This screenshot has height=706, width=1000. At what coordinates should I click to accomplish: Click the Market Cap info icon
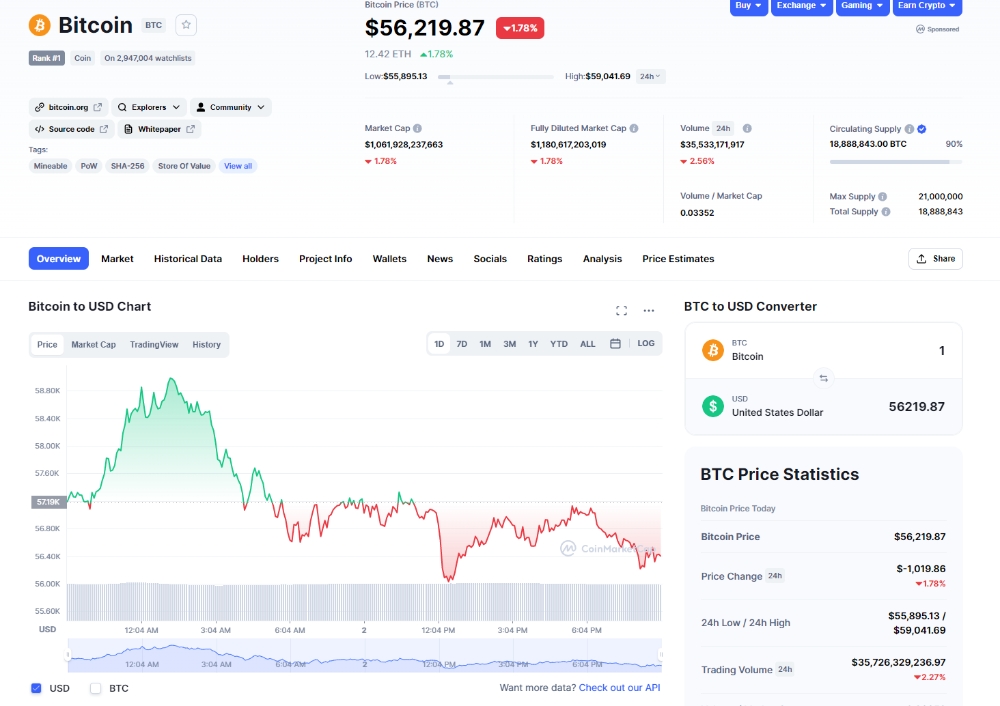(x=417, y=128)
